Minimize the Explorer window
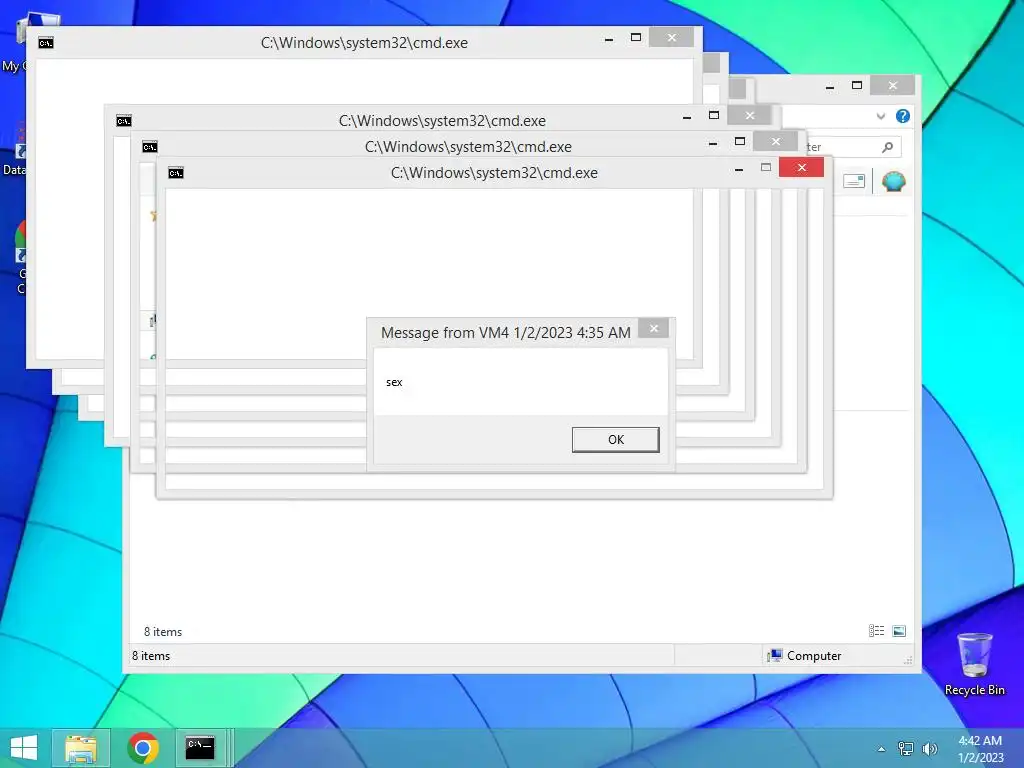This screenshot has width=1024, height=768. pos(829,86)
